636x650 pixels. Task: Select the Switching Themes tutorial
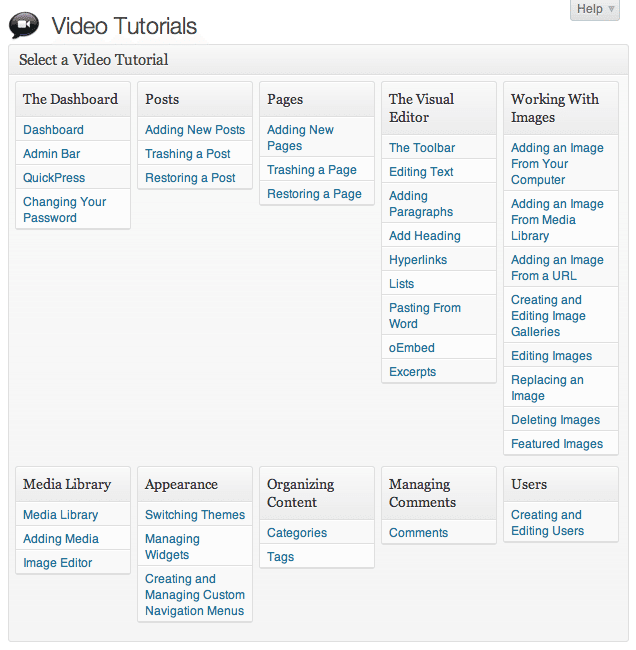[194, 515]
